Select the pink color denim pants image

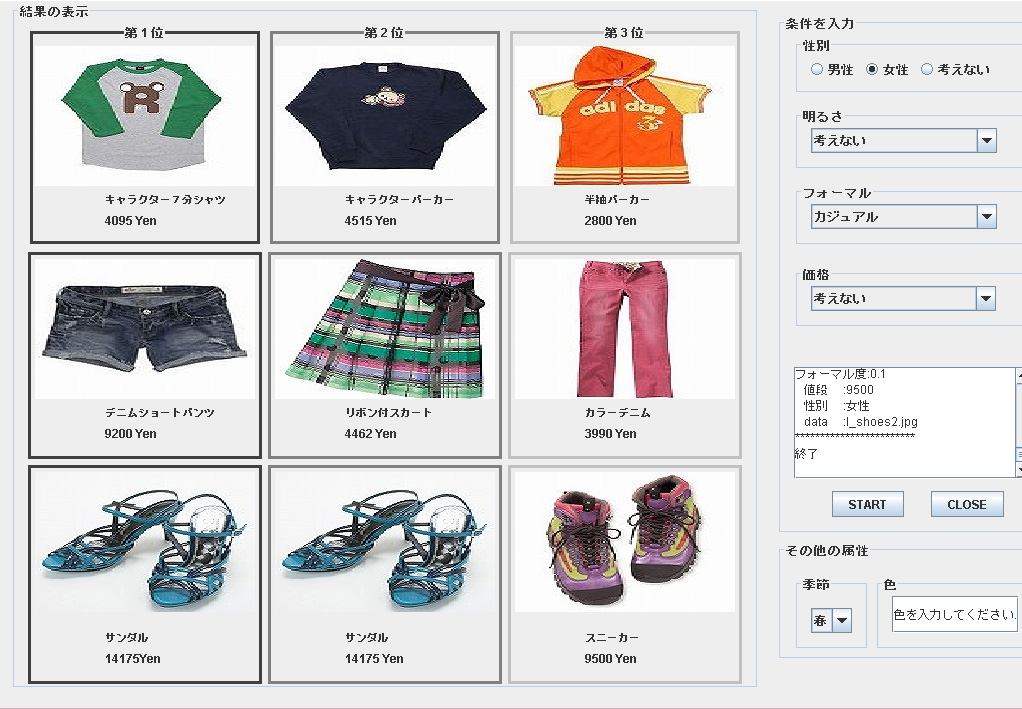click(624, 328)
